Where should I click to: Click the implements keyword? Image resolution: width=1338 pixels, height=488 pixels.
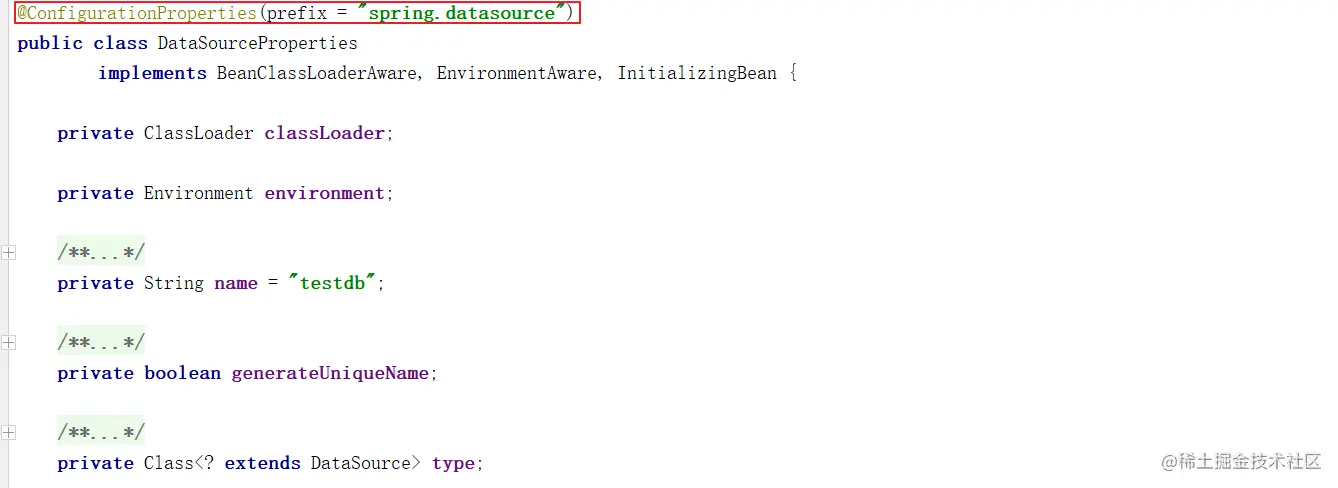coord(152,73)
